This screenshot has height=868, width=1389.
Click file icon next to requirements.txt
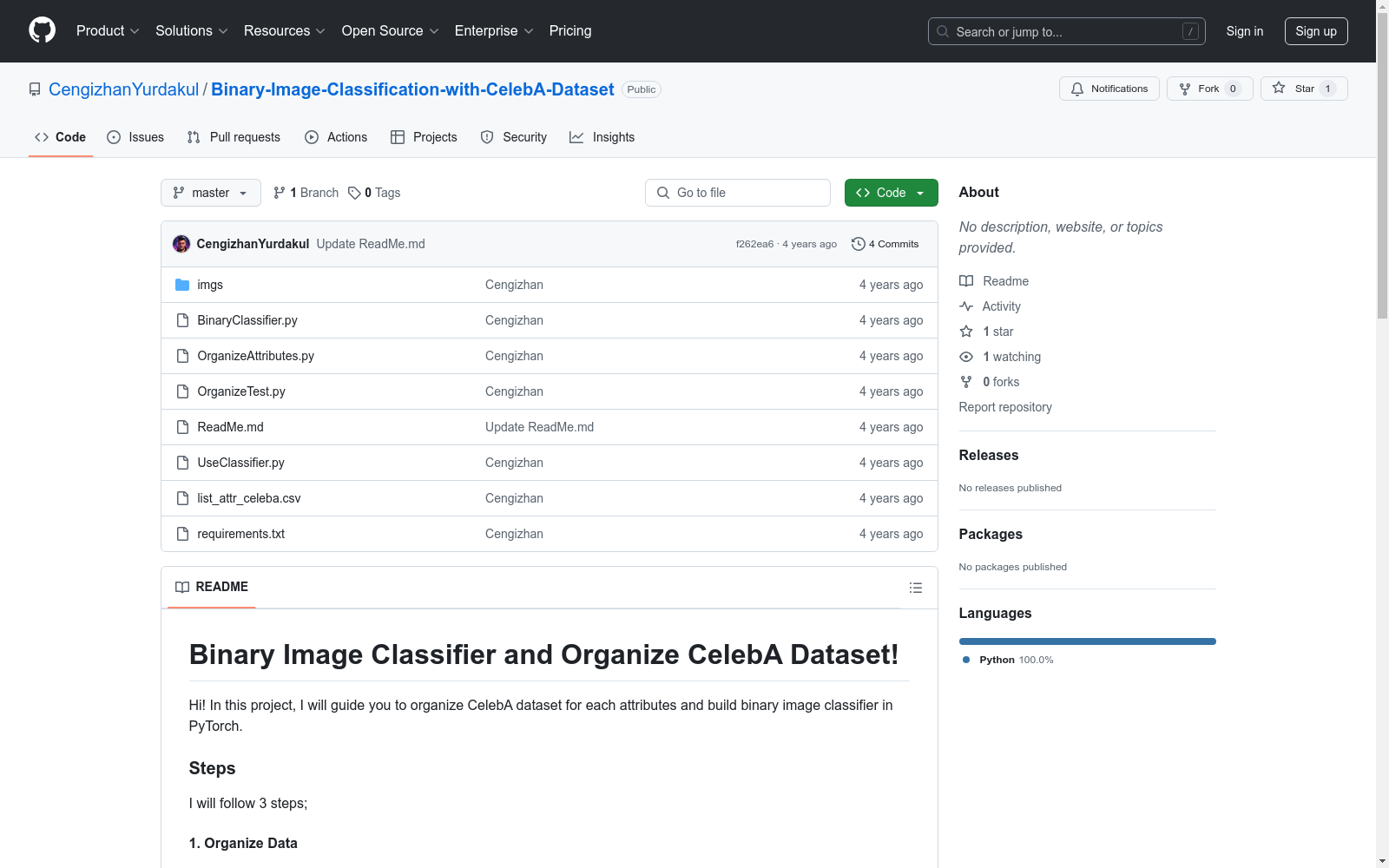tap(182, 534)
